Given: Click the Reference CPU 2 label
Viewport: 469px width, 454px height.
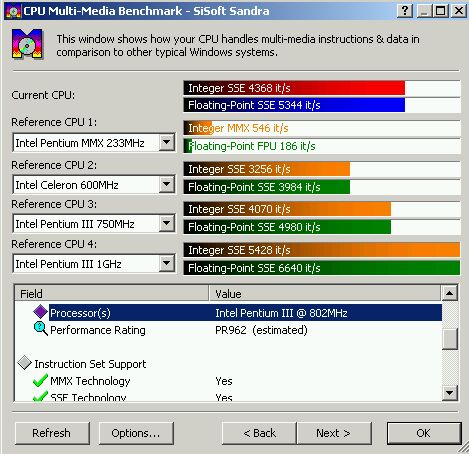Looking at the screenshot, I should coord(54,165).
